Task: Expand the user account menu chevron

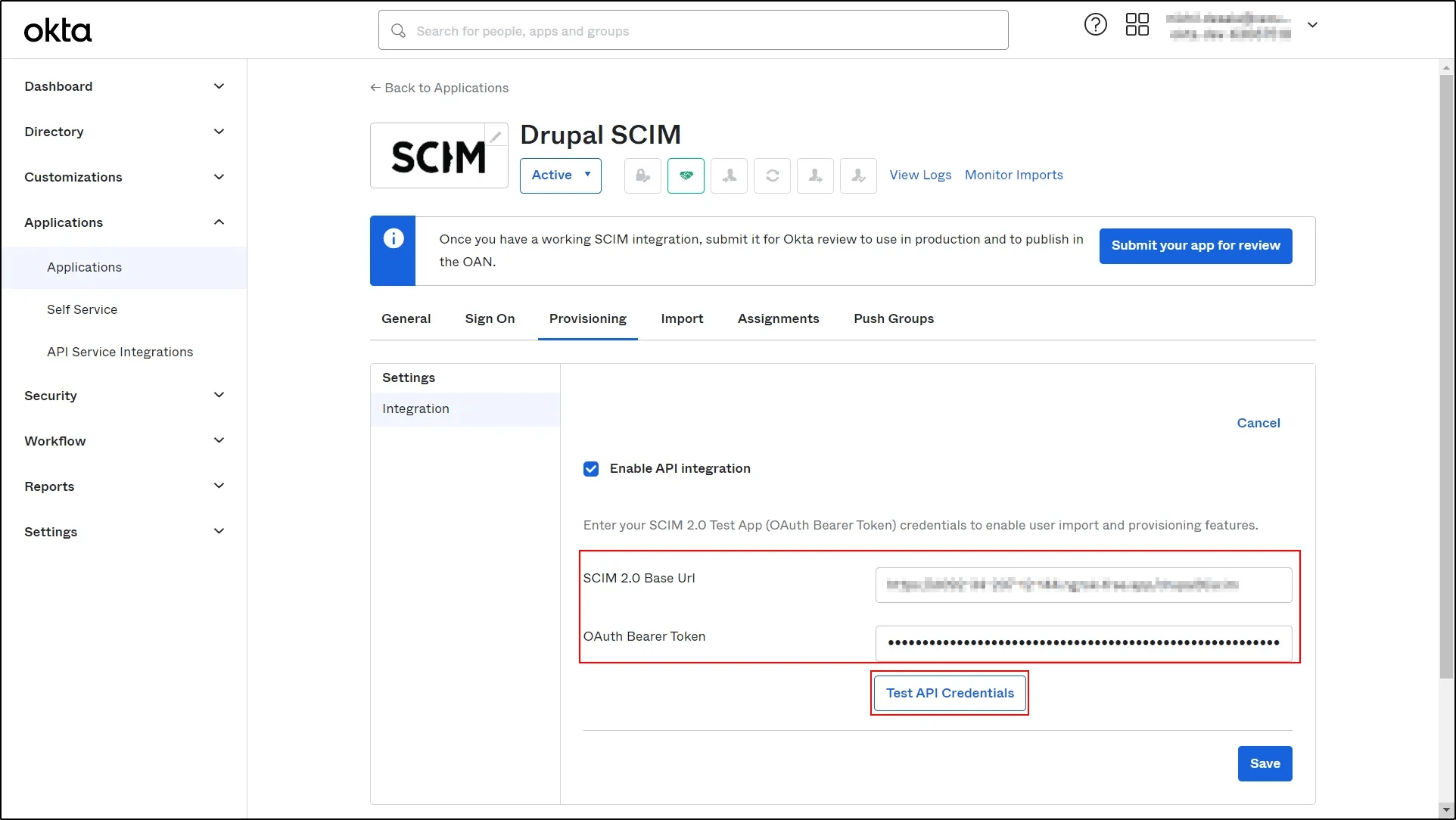Action: pyautogui.click(x=1312, y=25)
